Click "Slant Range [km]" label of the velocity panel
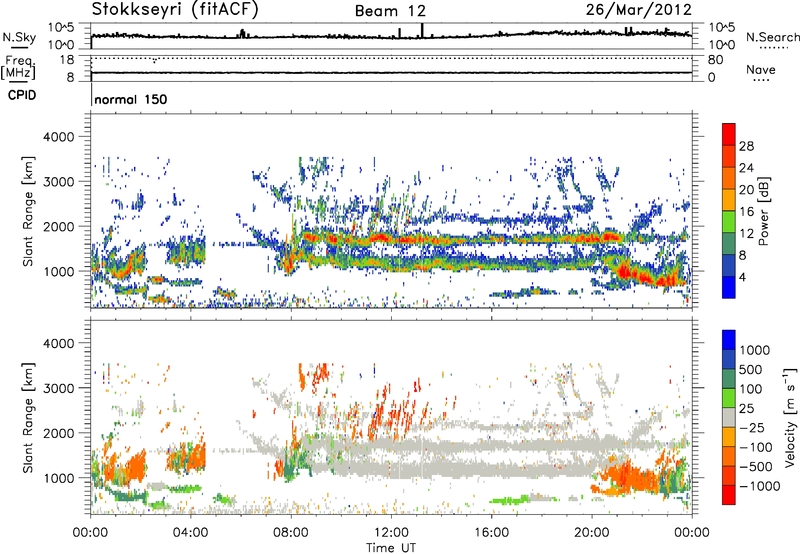 28,417
